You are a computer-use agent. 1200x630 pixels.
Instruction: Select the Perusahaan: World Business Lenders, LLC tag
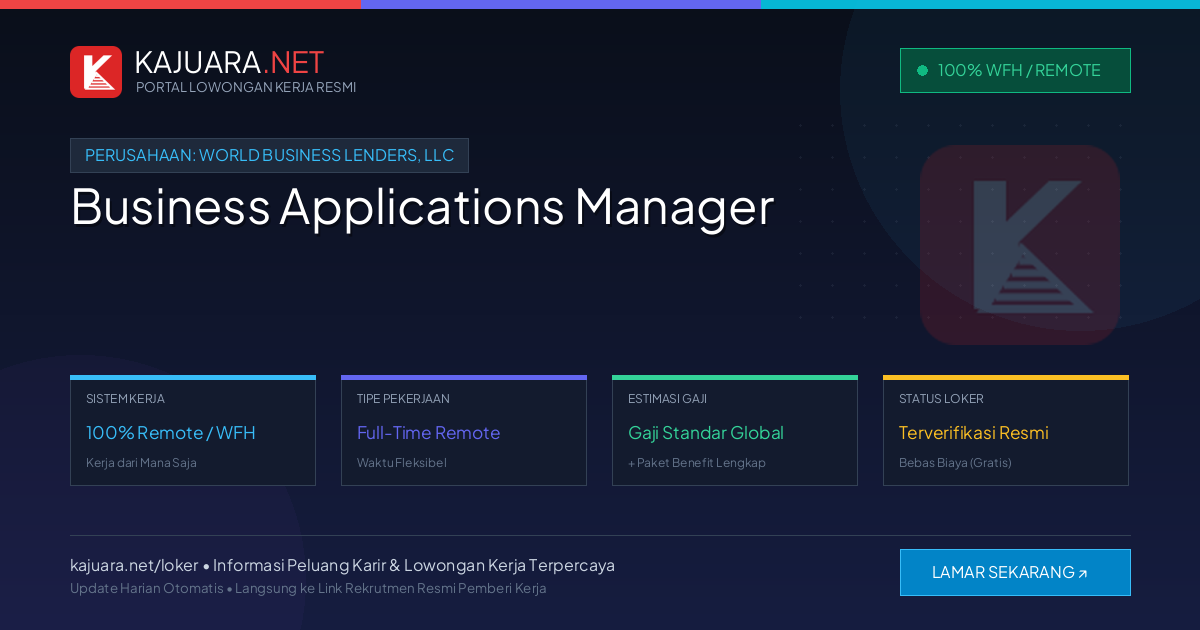(269, 155)
